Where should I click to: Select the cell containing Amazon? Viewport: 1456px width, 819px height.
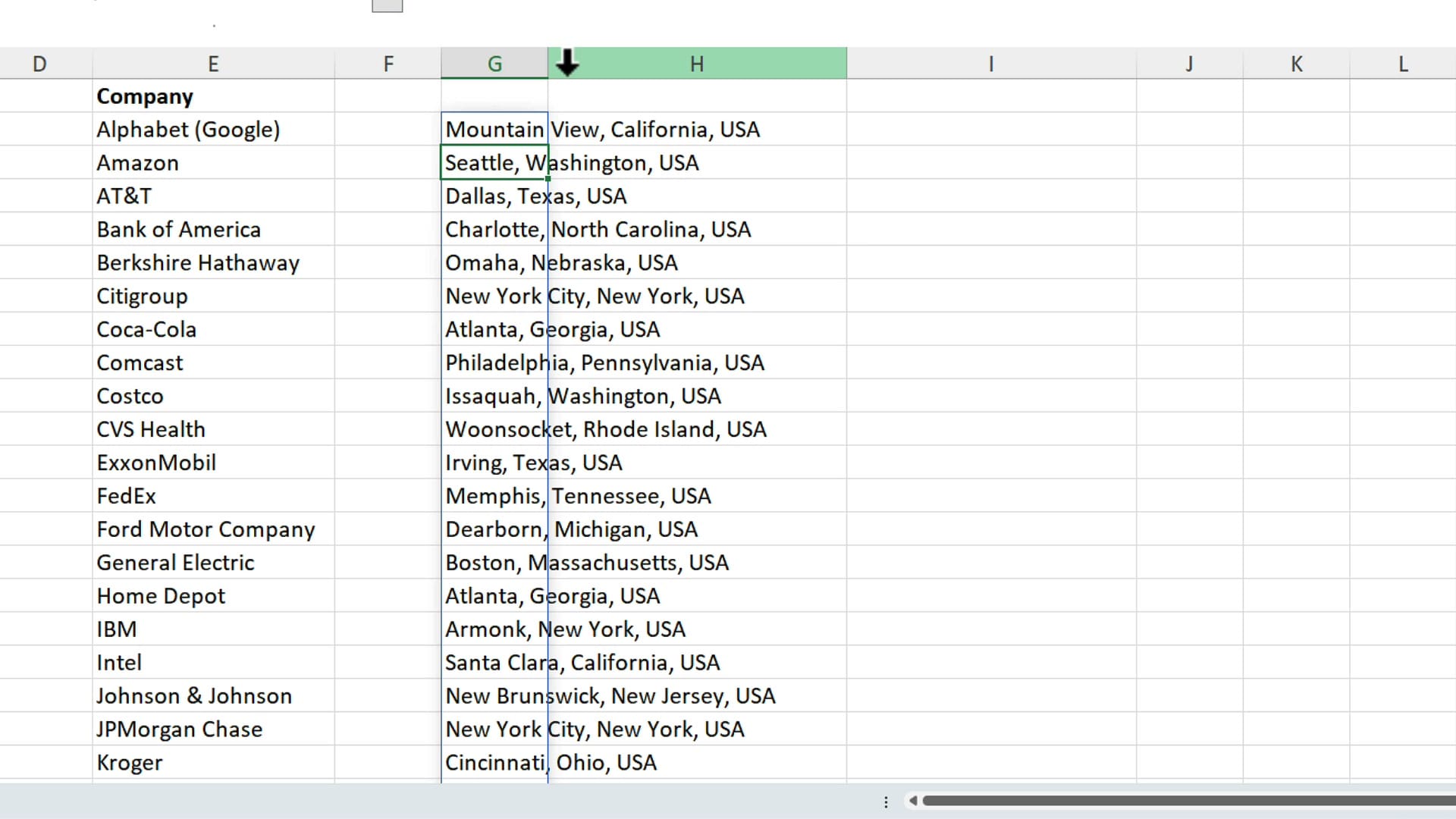pos(137,162)
